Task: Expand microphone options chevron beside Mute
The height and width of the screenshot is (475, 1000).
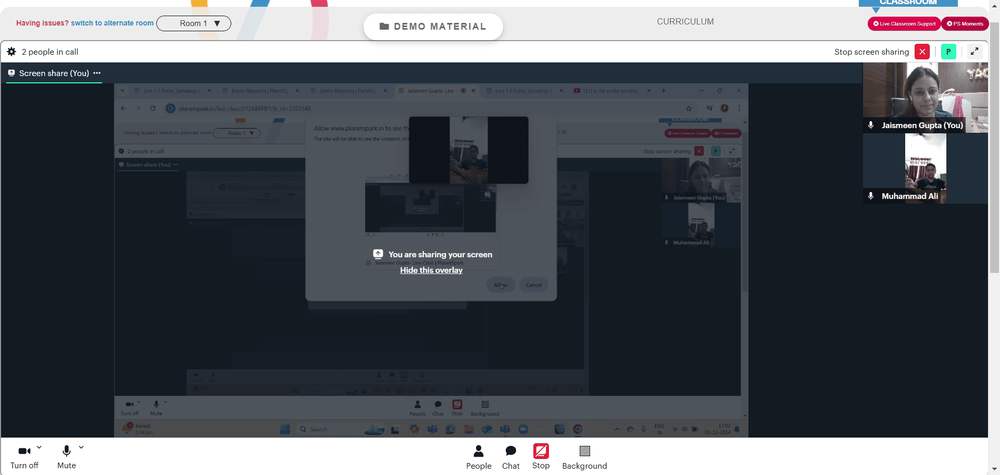Action: 81,448
